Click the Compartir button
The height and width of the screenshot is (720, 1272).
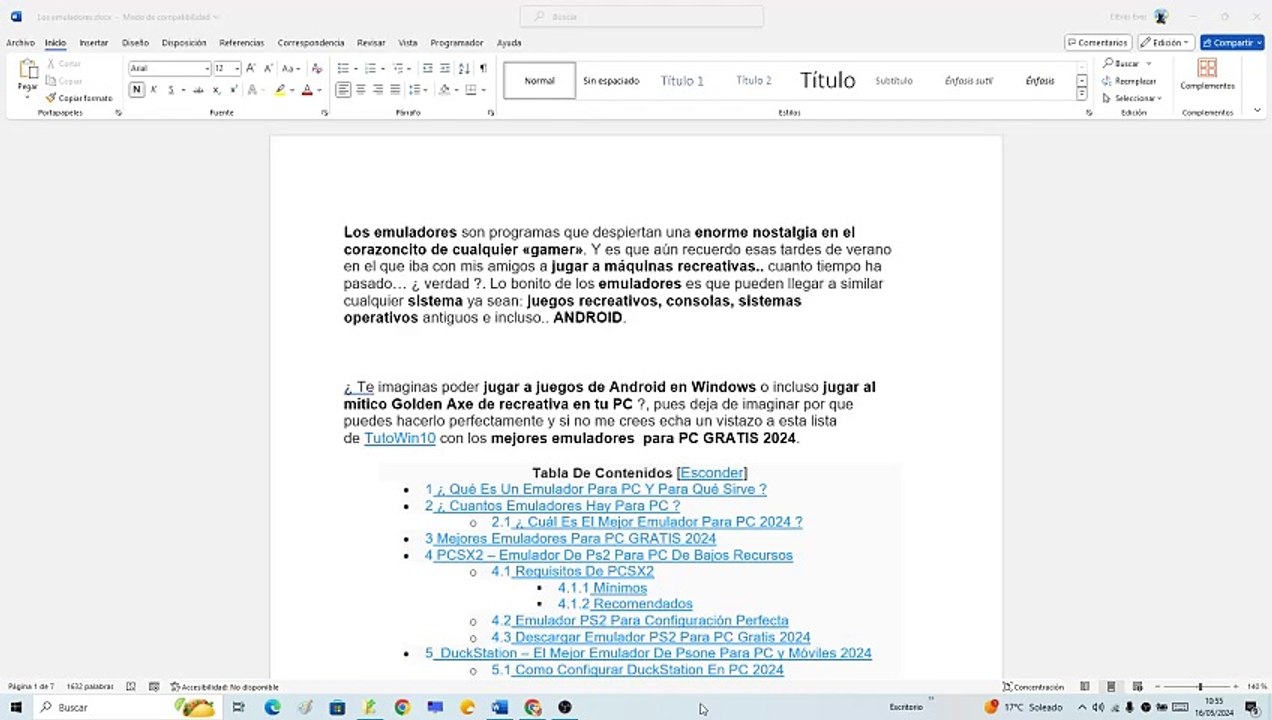(1232, 43)
